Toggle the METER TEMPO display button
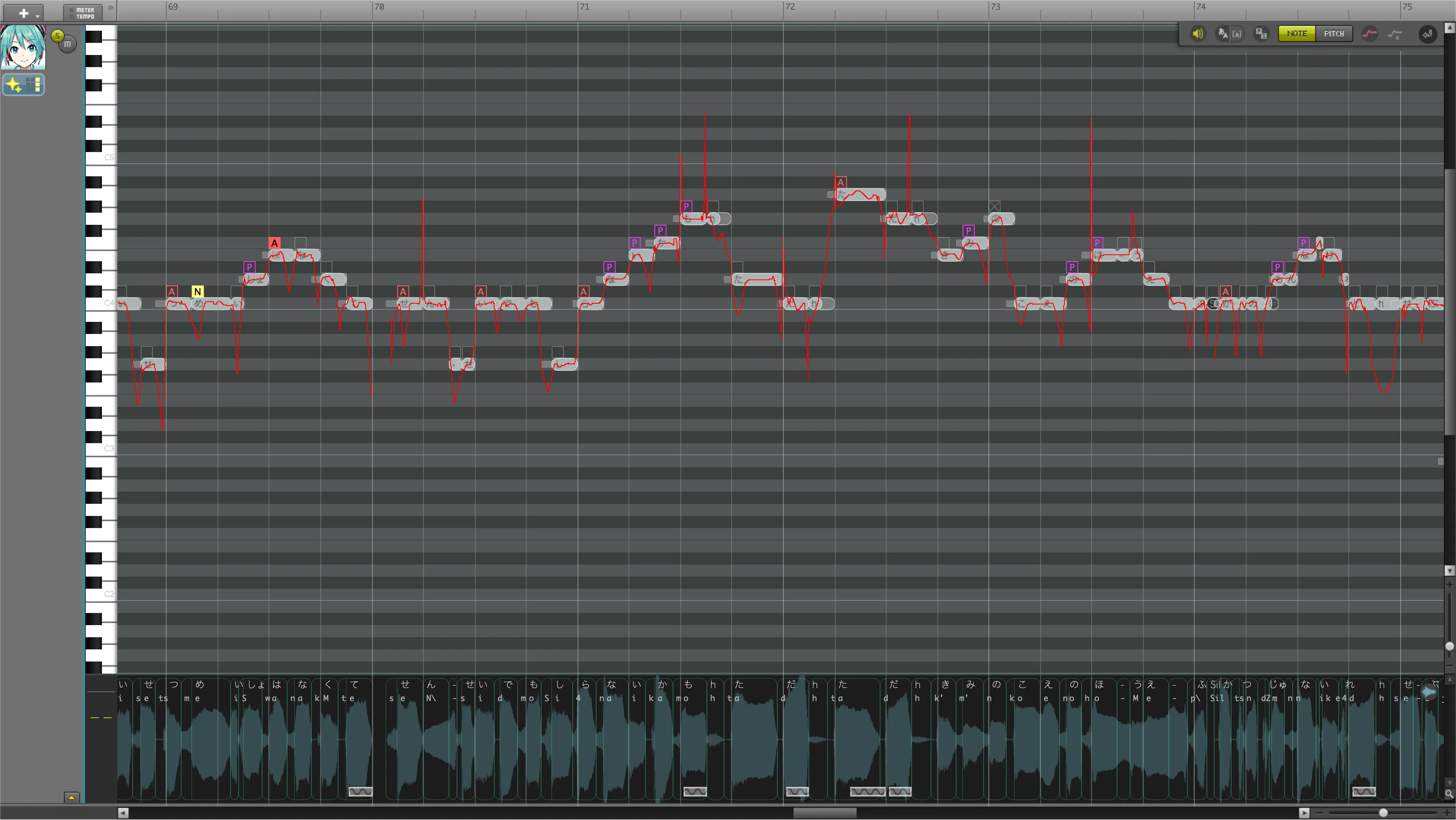1456x820 pixels. tap(83, 13)
